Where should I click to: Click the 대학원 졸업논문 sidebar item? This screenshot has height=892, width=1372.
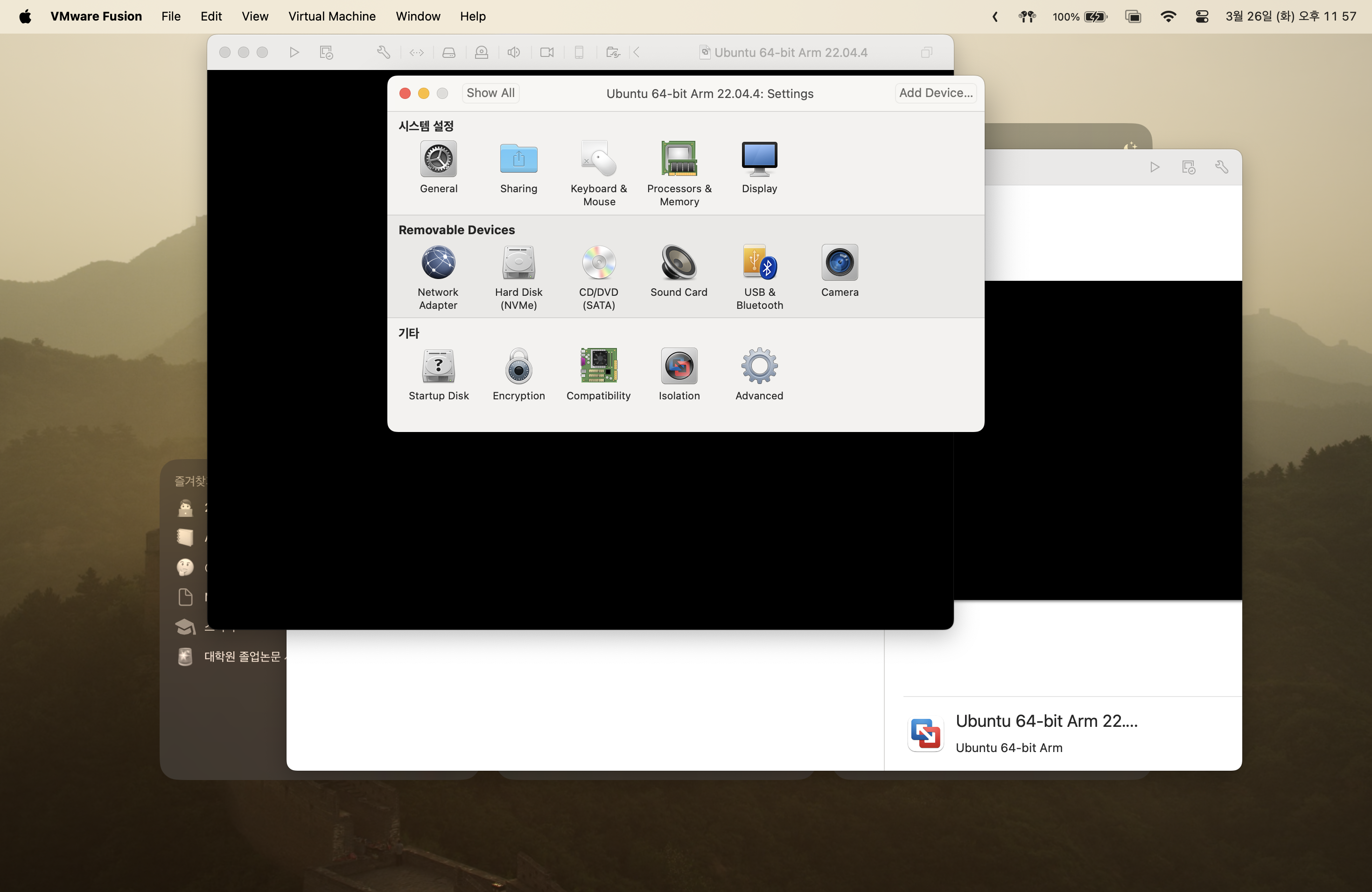coord(231,656)
